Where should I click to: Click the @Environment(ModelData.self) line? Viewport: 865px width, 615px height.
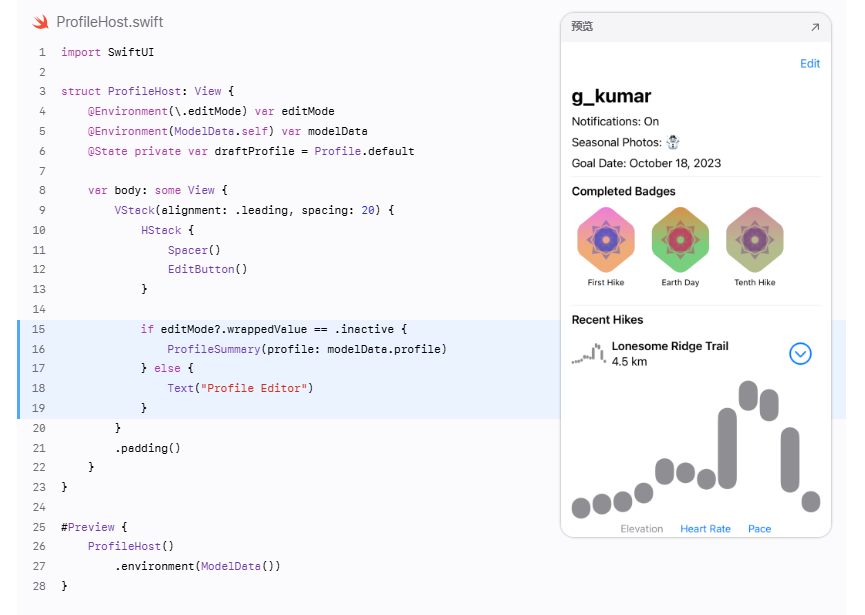coord(228,131)
